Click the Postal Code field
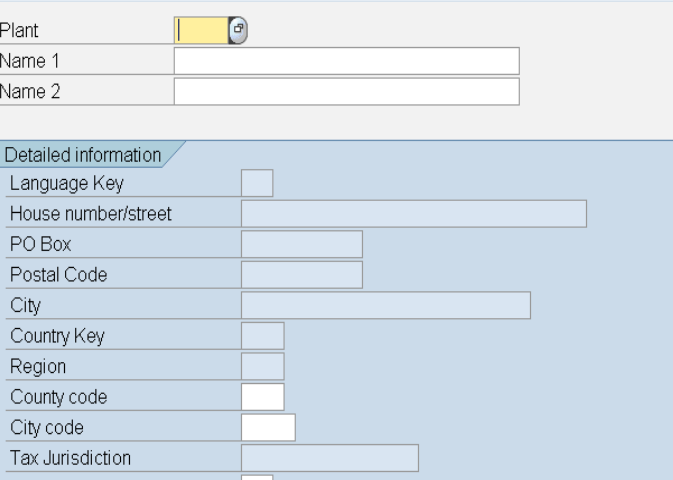The width and height of the screenshot is (673, 480). point(302,275)
